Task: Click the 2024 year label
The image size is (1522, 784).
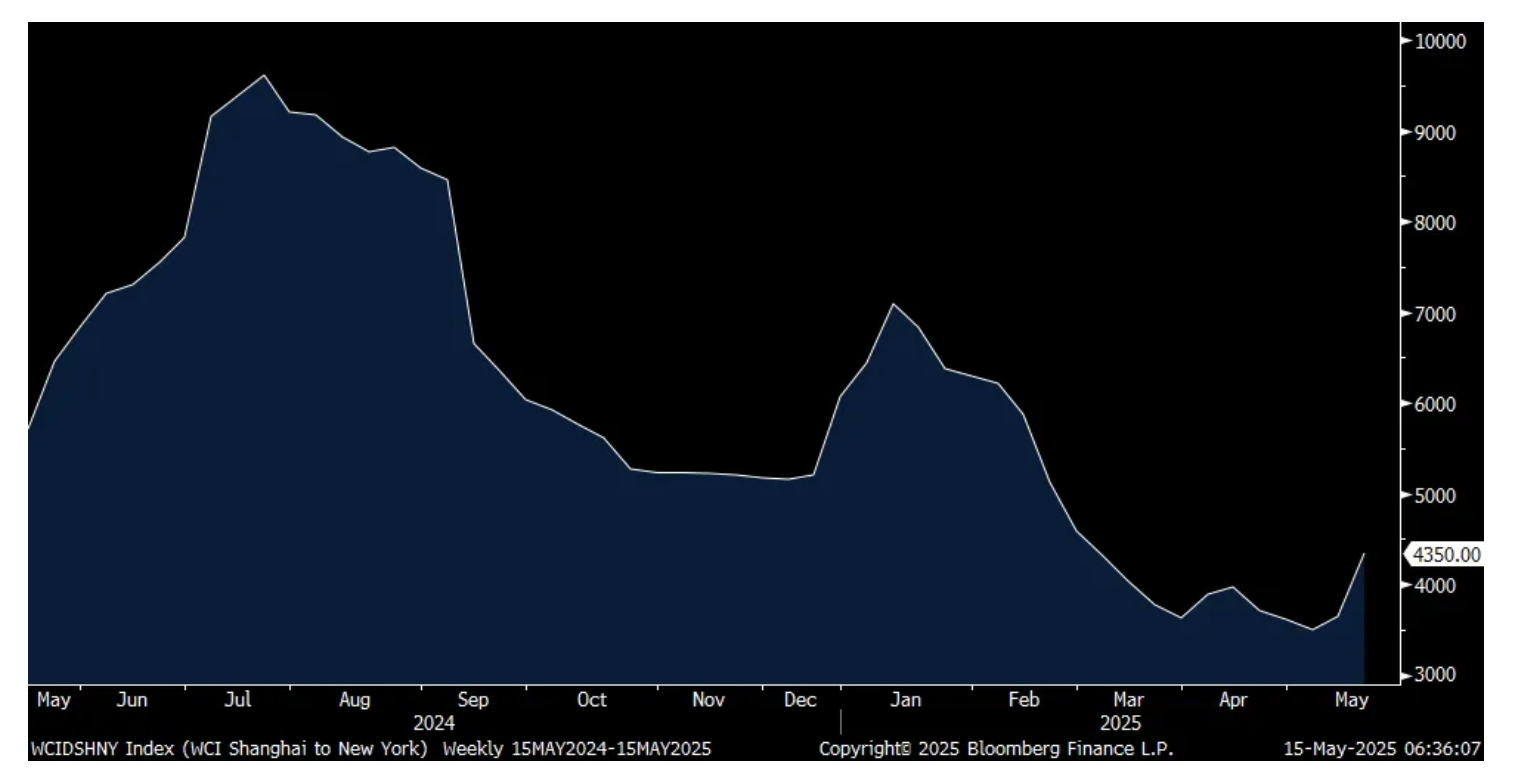Action: click(434, 722)
